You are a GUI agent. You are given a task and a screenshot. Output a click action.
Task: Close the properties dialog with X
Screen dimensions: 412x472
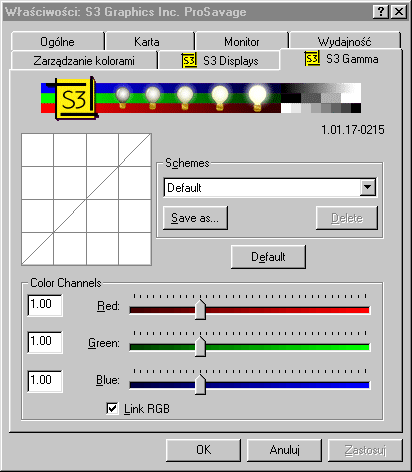pyautogui.click(x=399, y=12)
